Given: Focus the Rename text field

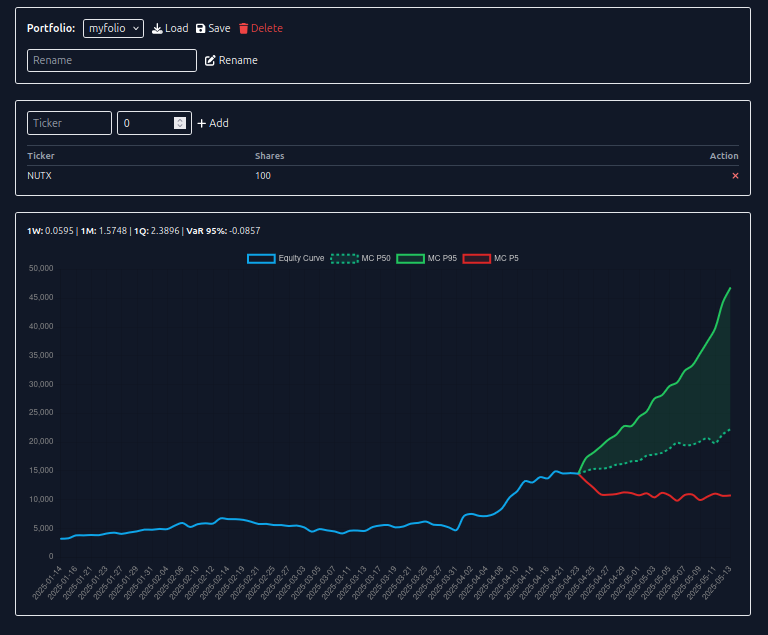Looking at the screenshot, I should coord(112,60).
